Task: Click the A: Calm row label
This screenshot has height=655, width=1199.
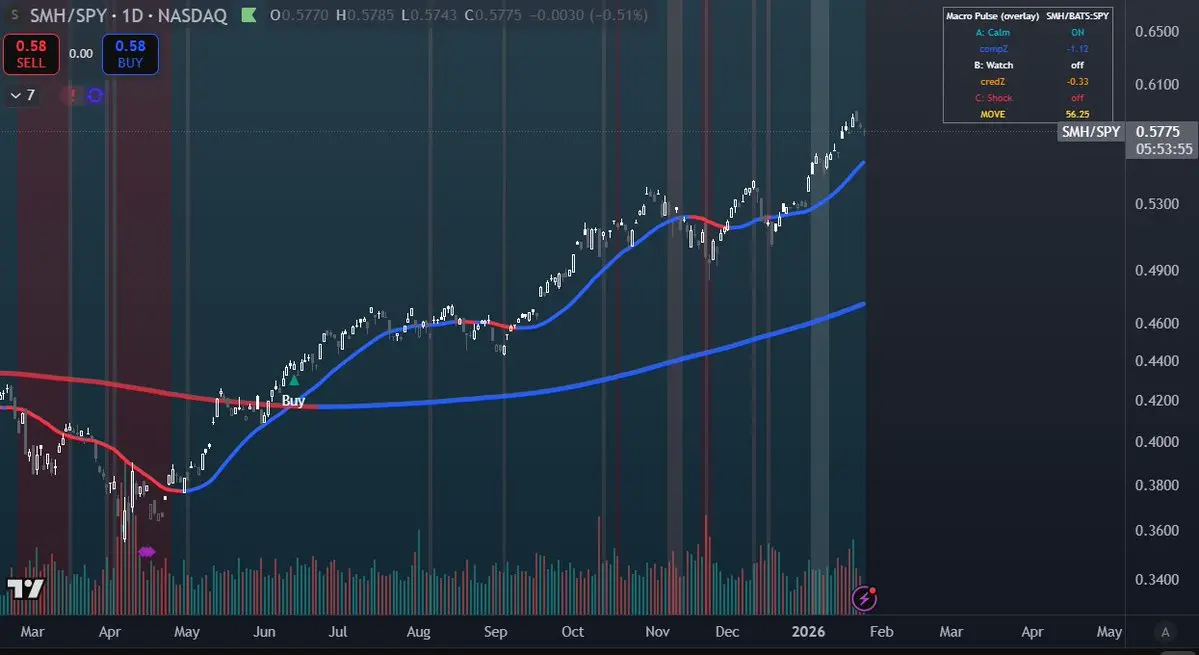Action: (x=992, y=33)
